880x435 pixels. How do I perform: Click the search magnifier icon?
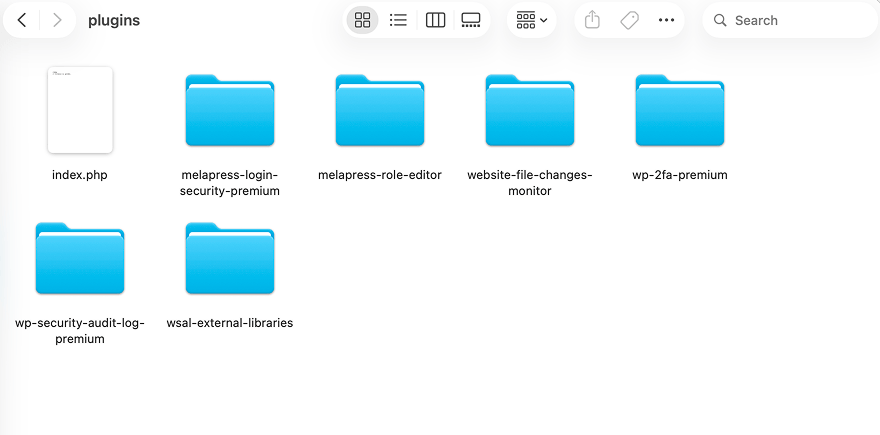pos(720,21)
